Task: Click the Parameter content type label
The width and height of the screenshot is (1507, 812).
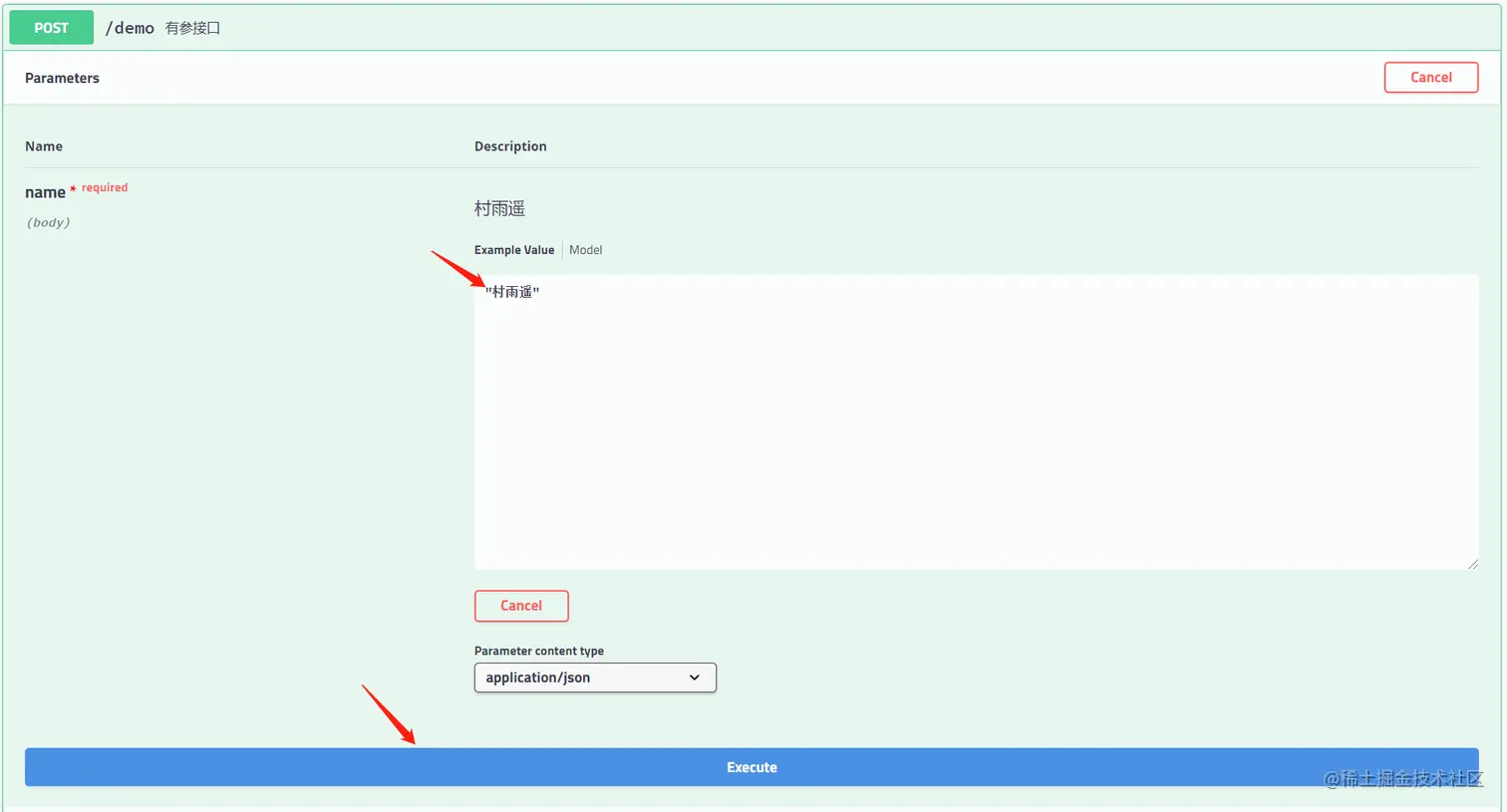Action: click(539, 651)
